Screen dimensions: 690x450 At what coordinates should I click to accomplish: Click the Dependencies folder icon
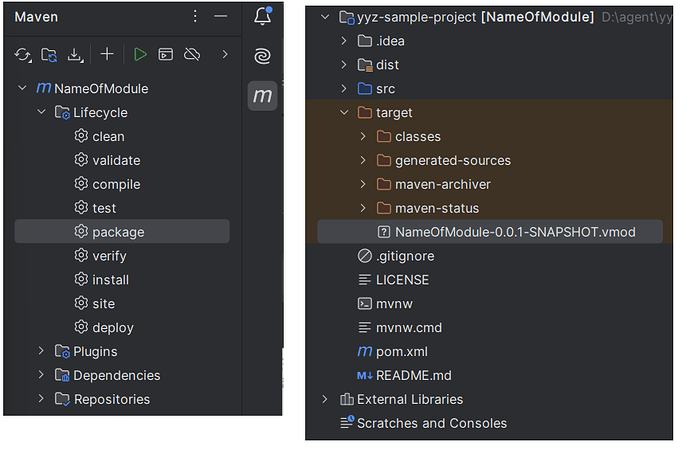click(x=62, y=375)
